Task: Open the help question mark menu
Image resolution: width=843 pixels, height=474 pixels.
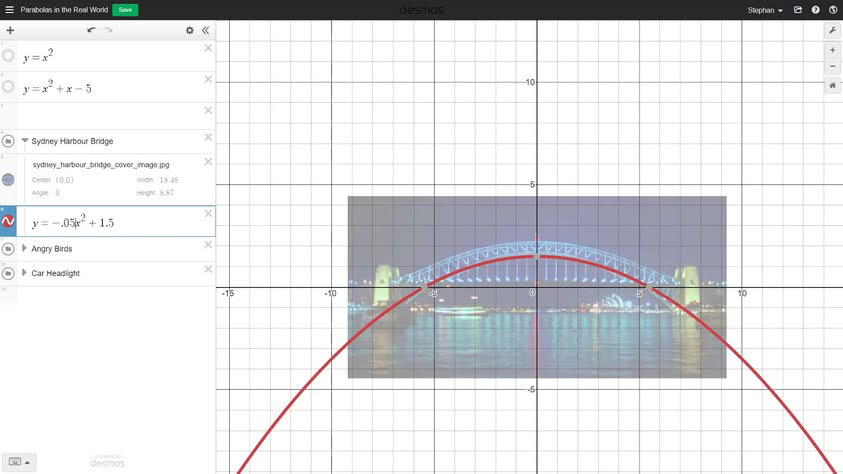Action: 816,10
